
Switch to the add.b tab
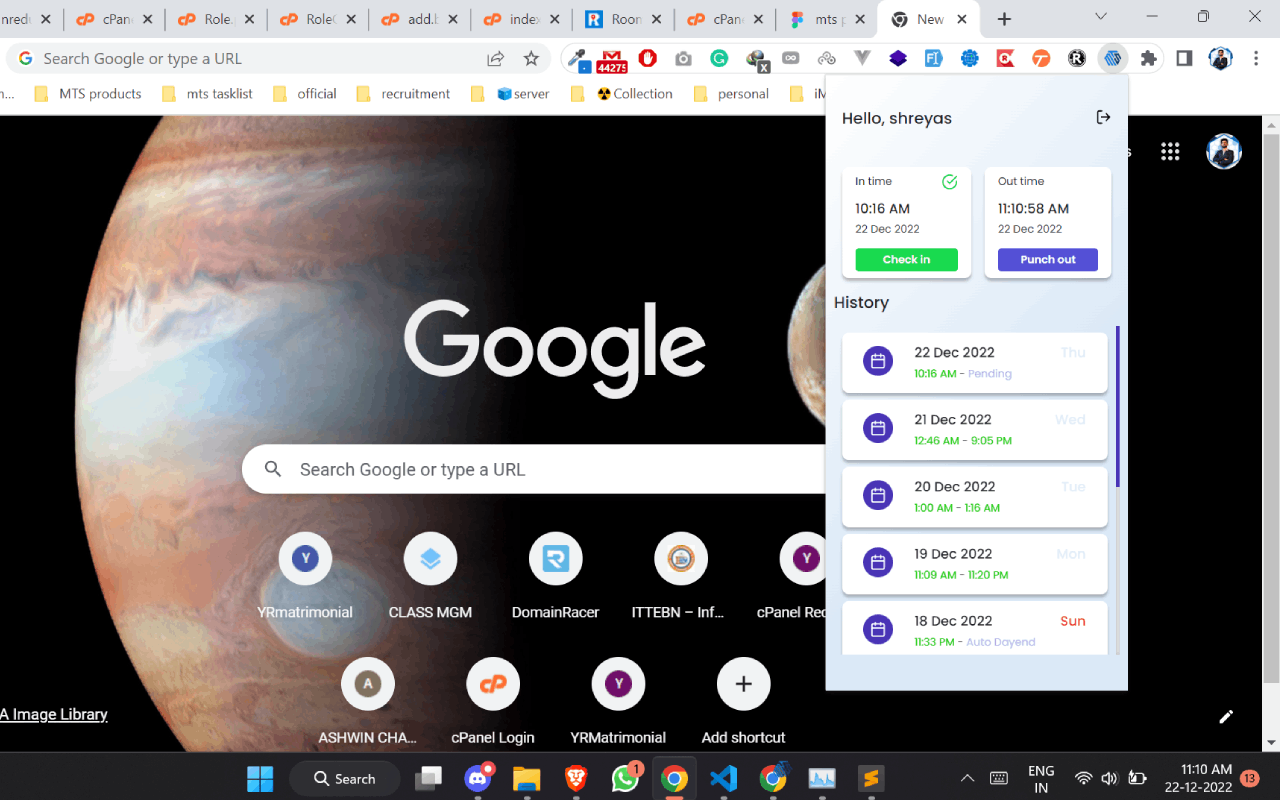point(420,19)
